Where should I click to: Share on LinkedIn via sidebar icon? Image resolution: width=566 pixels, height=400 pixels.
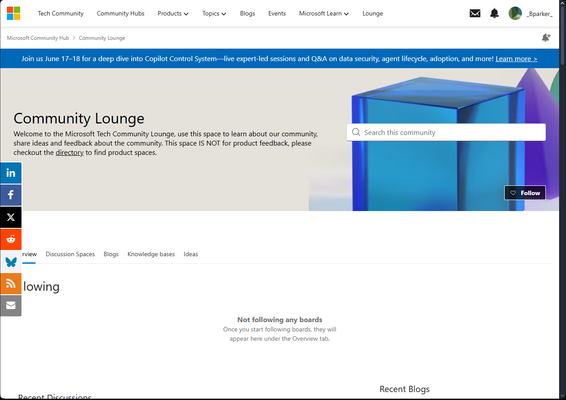(11, 173)
